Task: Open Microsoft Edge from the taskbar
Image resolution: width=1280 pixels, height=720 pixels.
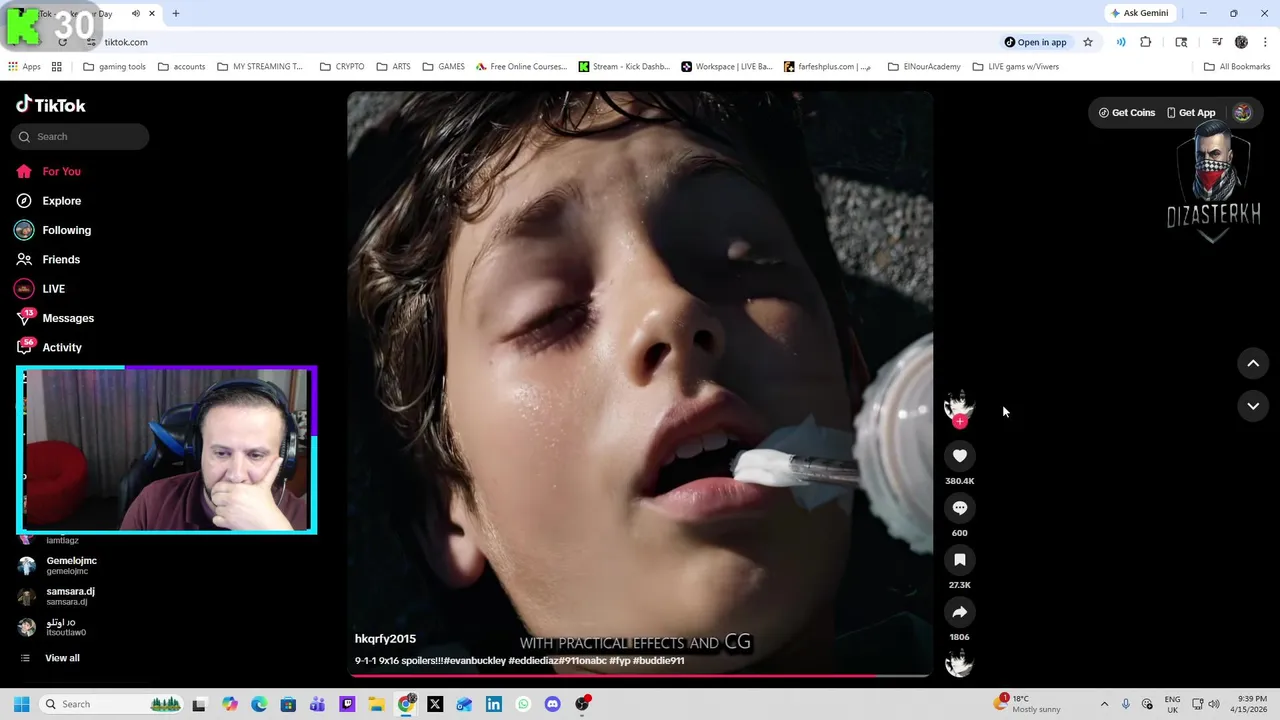Action: coord(259,704)
